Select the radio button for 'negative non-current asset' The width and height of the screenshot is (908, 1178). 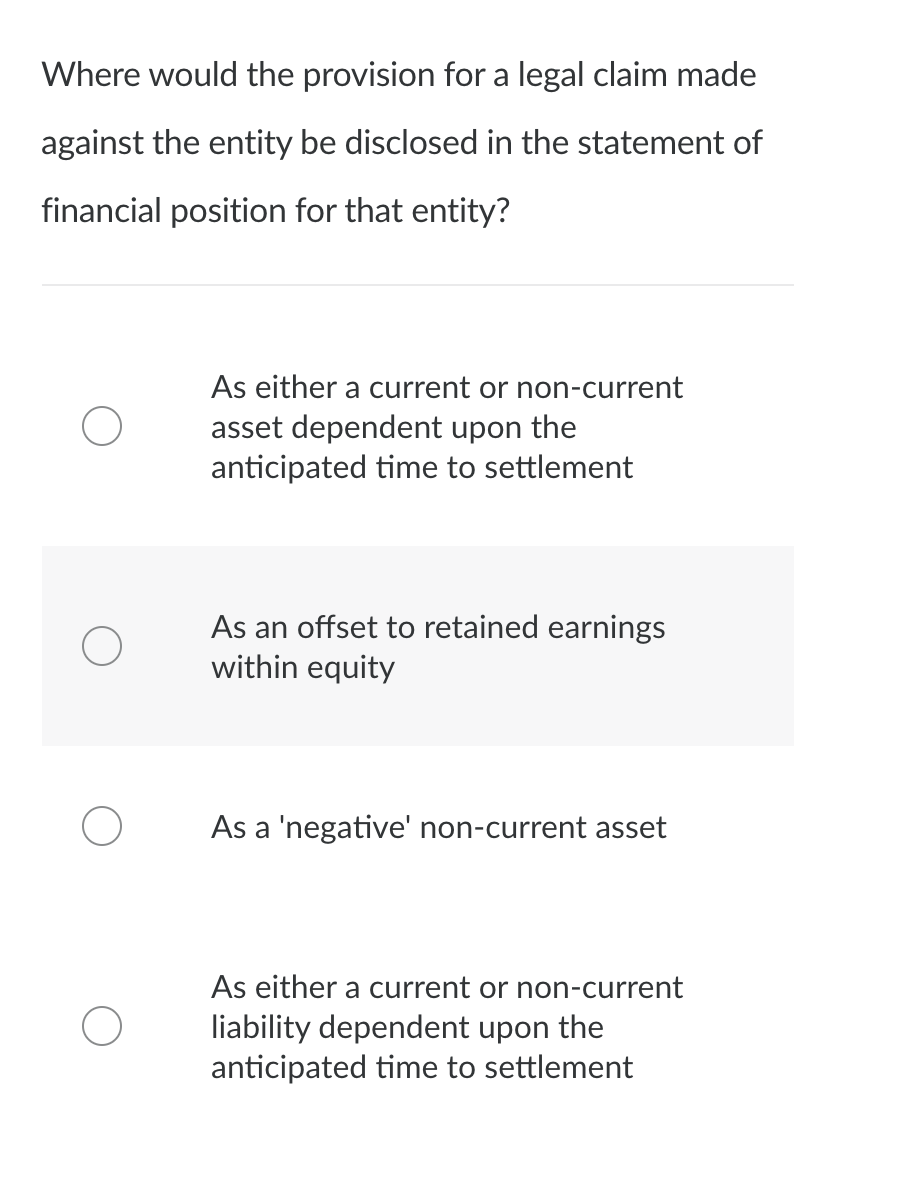(101, 826)
